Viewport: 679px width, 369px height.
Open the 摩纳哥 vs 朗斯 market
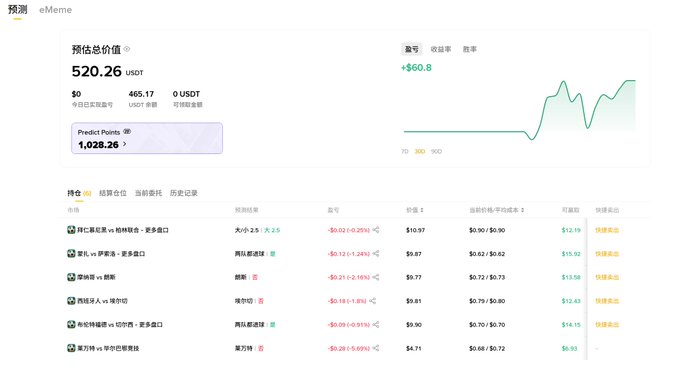pyautogui.click(x=96, y=277)
